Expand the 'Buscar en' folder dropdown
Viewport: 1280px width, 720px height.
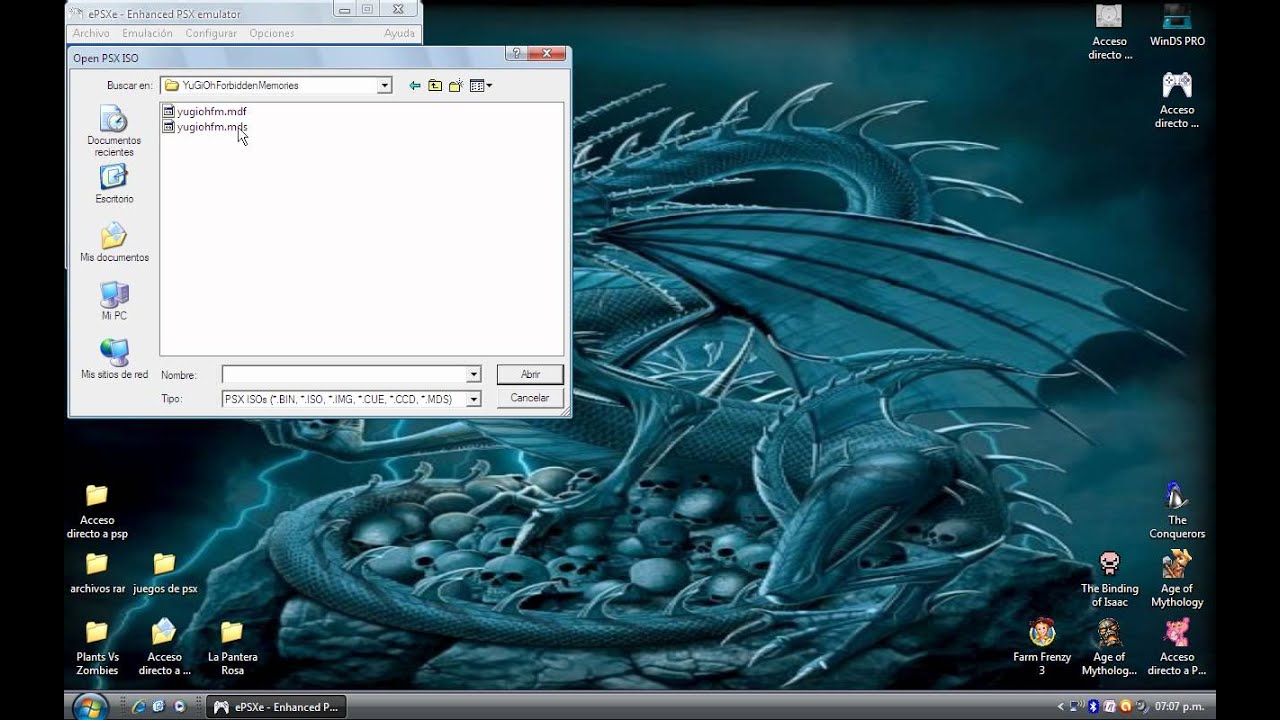click(x=384, y=86)
